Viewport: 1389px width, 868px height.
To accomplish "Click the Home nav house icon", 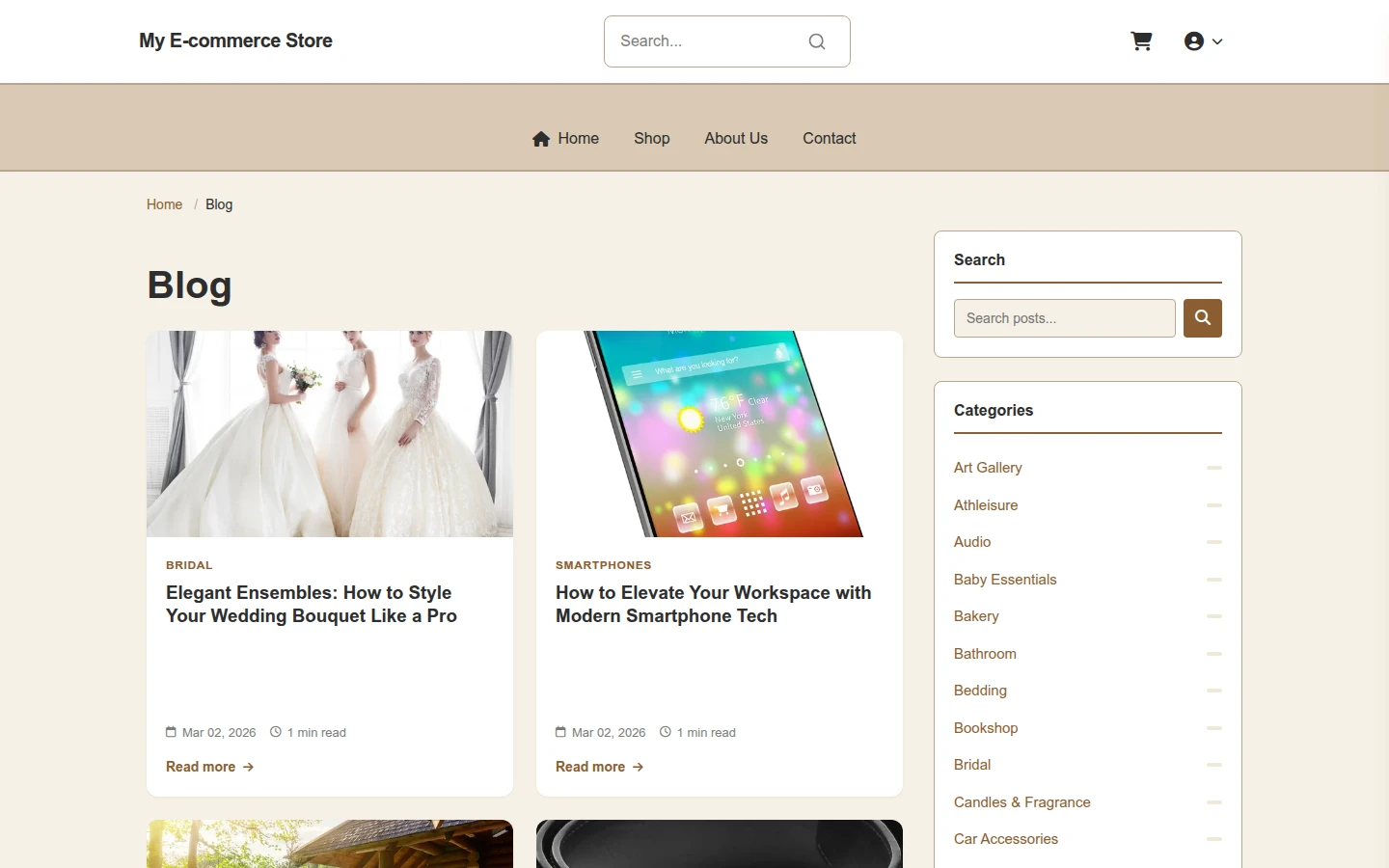I will click(x=541, y=139).
